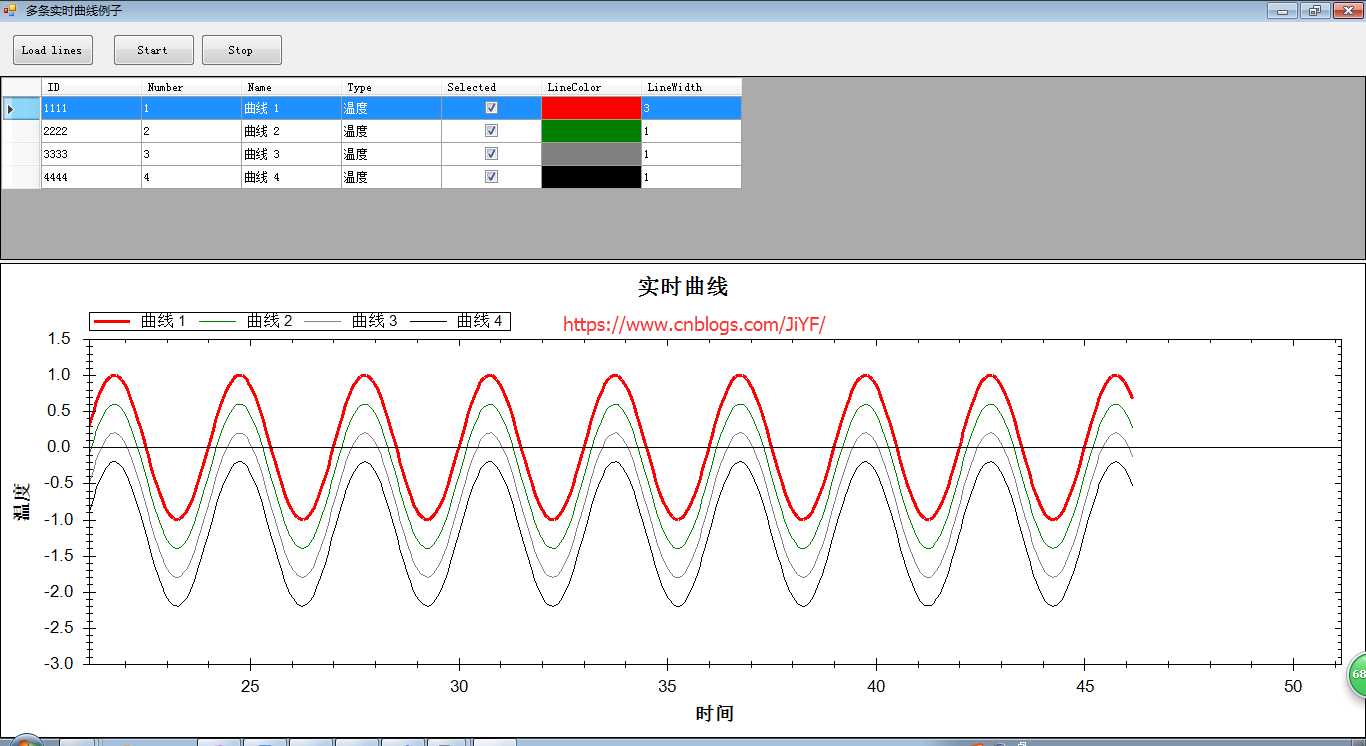This screenshot has height=746, width=1366.
Task: Select Name cell 曲线 2 in table
Action: pyautogui.click(x=291, y=131)
